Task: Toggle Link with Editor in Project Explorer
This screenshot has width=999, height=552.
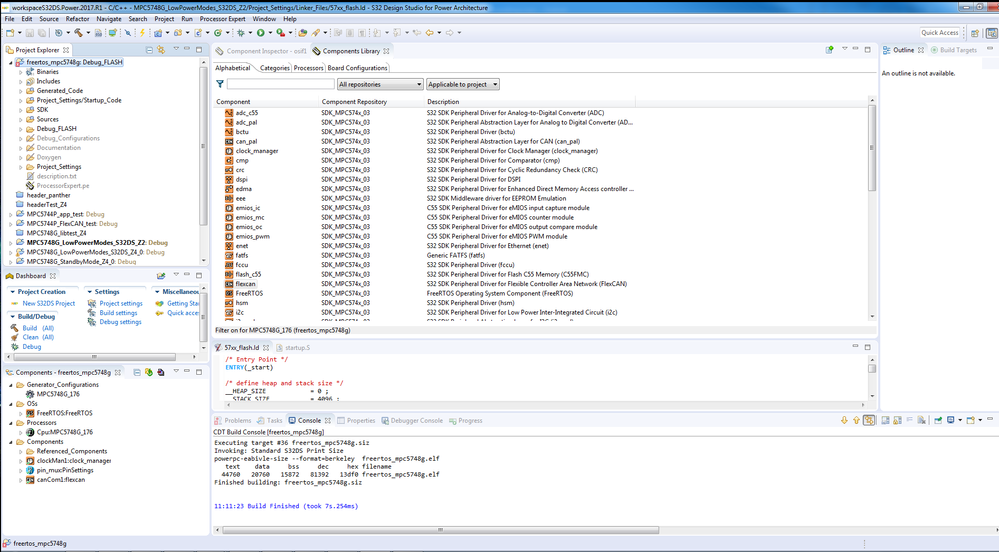Action: click(161, 50)
